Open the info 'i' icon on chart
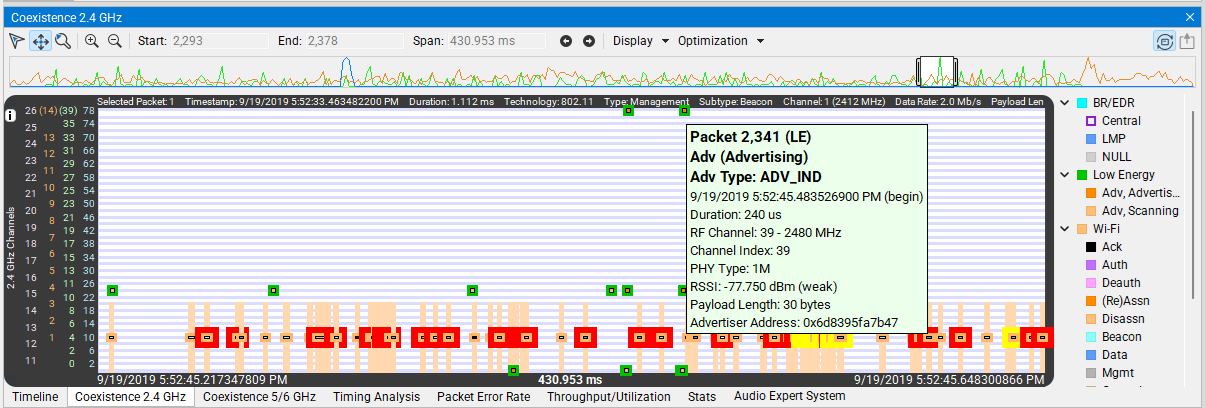This screenshot has width=1205, height=408. click(10, 116)
